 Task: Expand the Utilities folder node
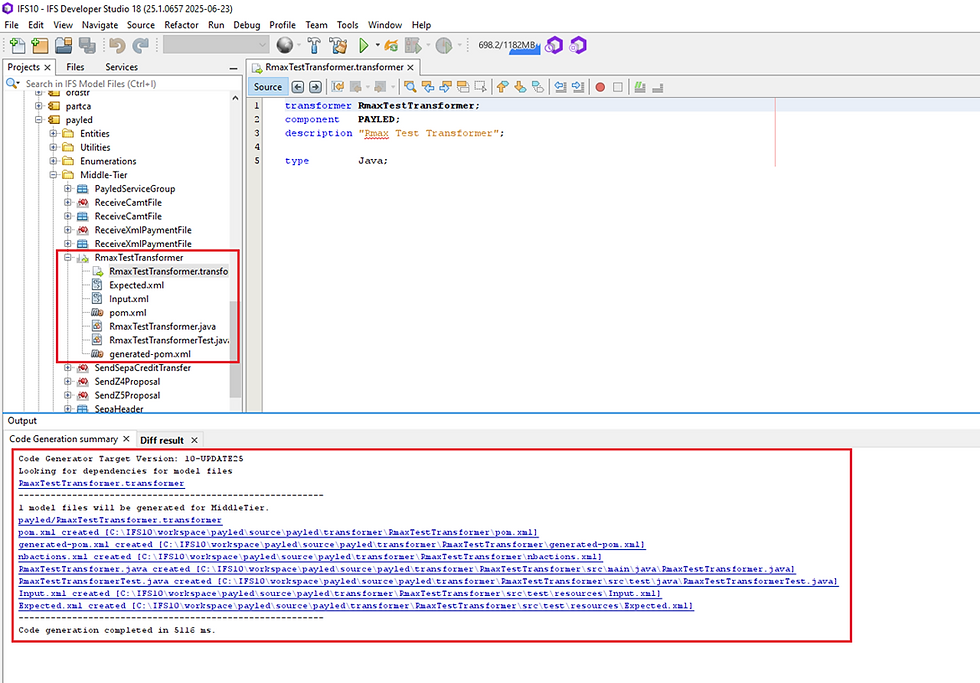pyautogui.click(x=53, y=147)
